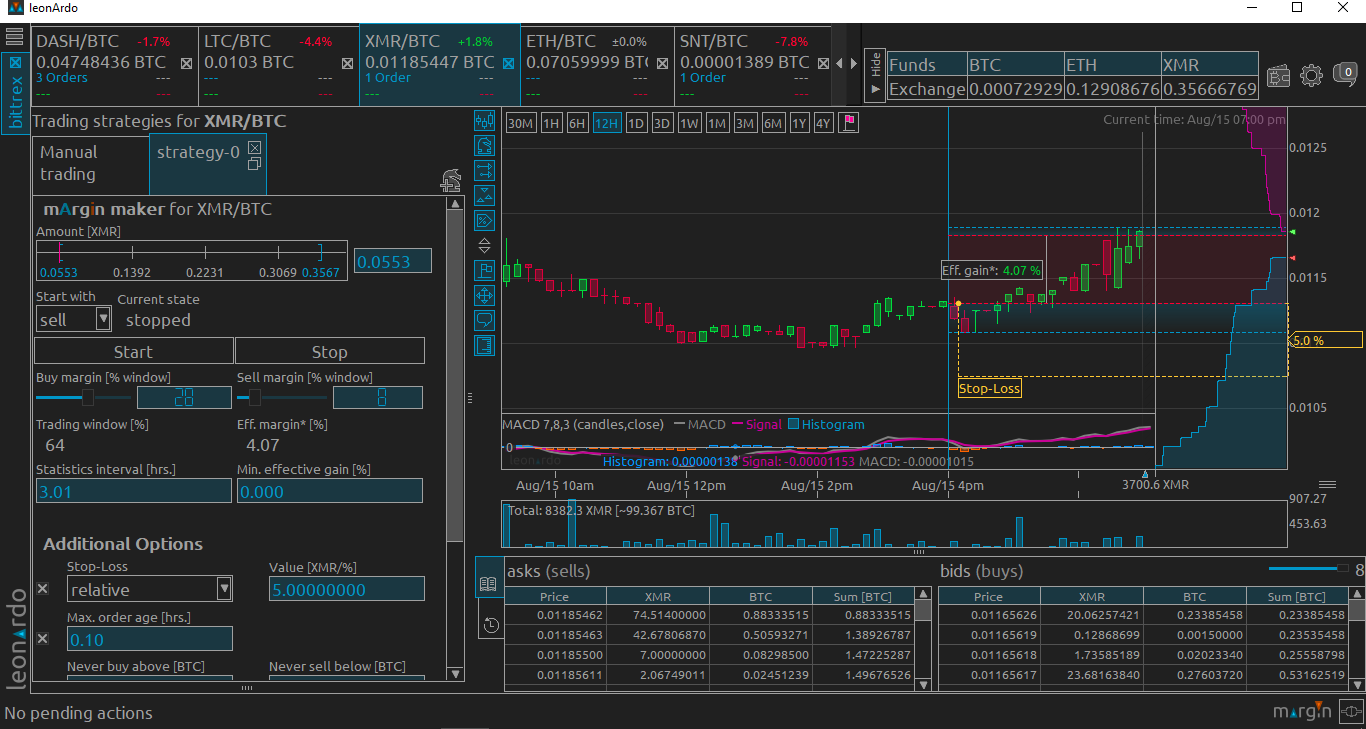Switch to the DASH/BTC market tab

tap(114, 64)
